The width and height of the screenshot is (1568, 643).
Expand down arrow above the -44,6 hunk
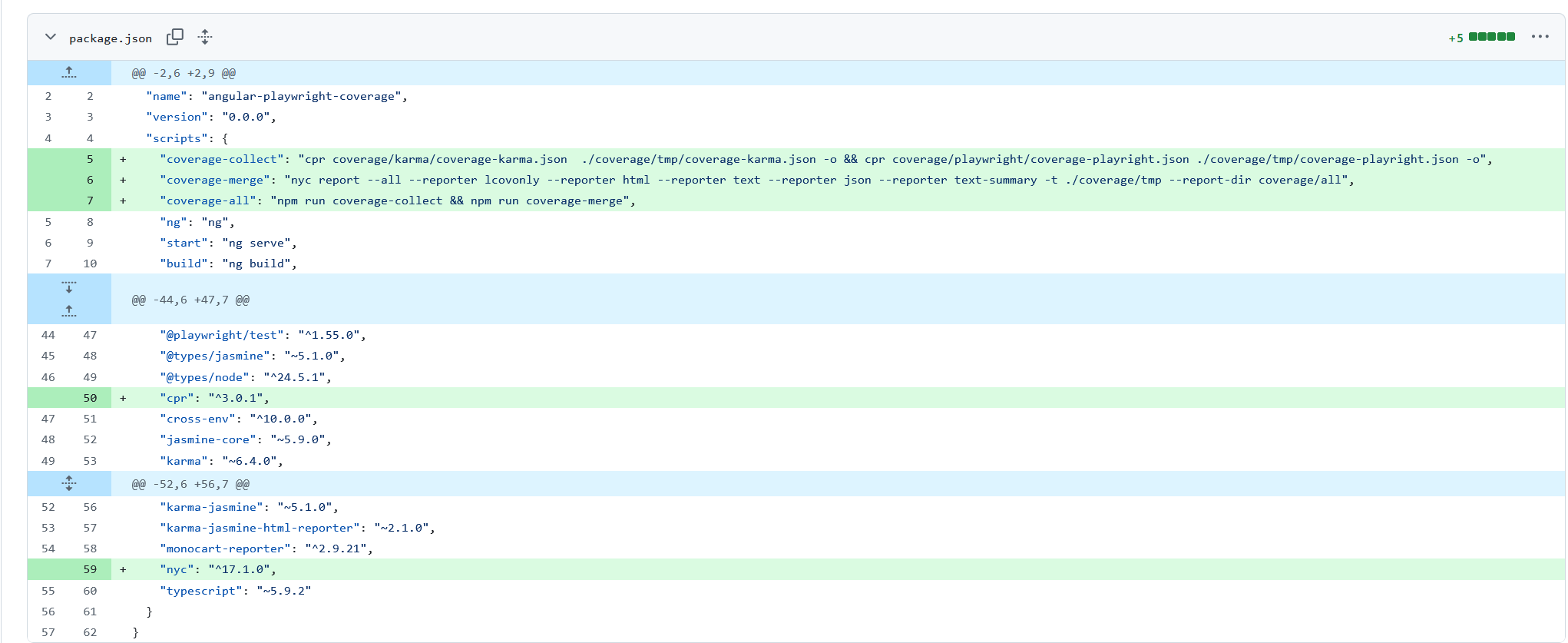[69, 287]
